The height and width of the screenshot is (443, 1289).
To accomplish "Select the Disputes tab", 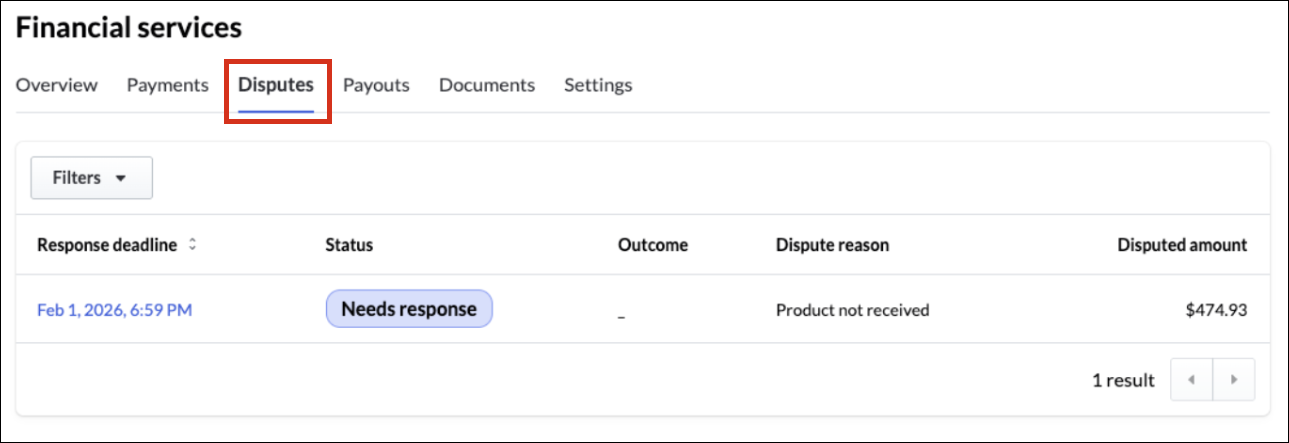I will tap(276, 85).
